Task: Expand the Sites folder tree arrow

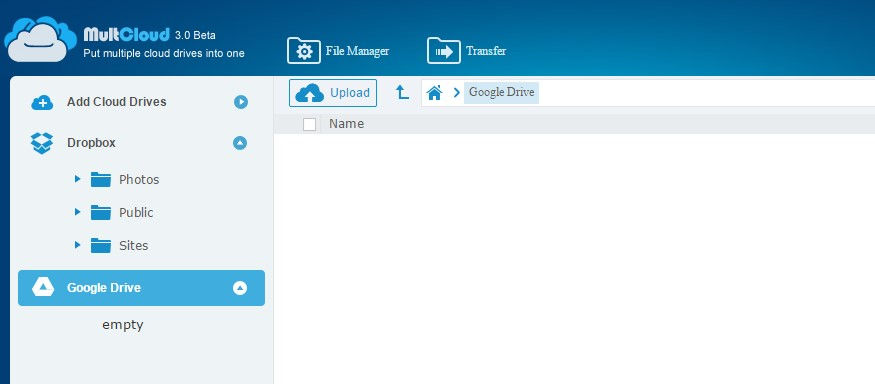Action: [78, 245]
